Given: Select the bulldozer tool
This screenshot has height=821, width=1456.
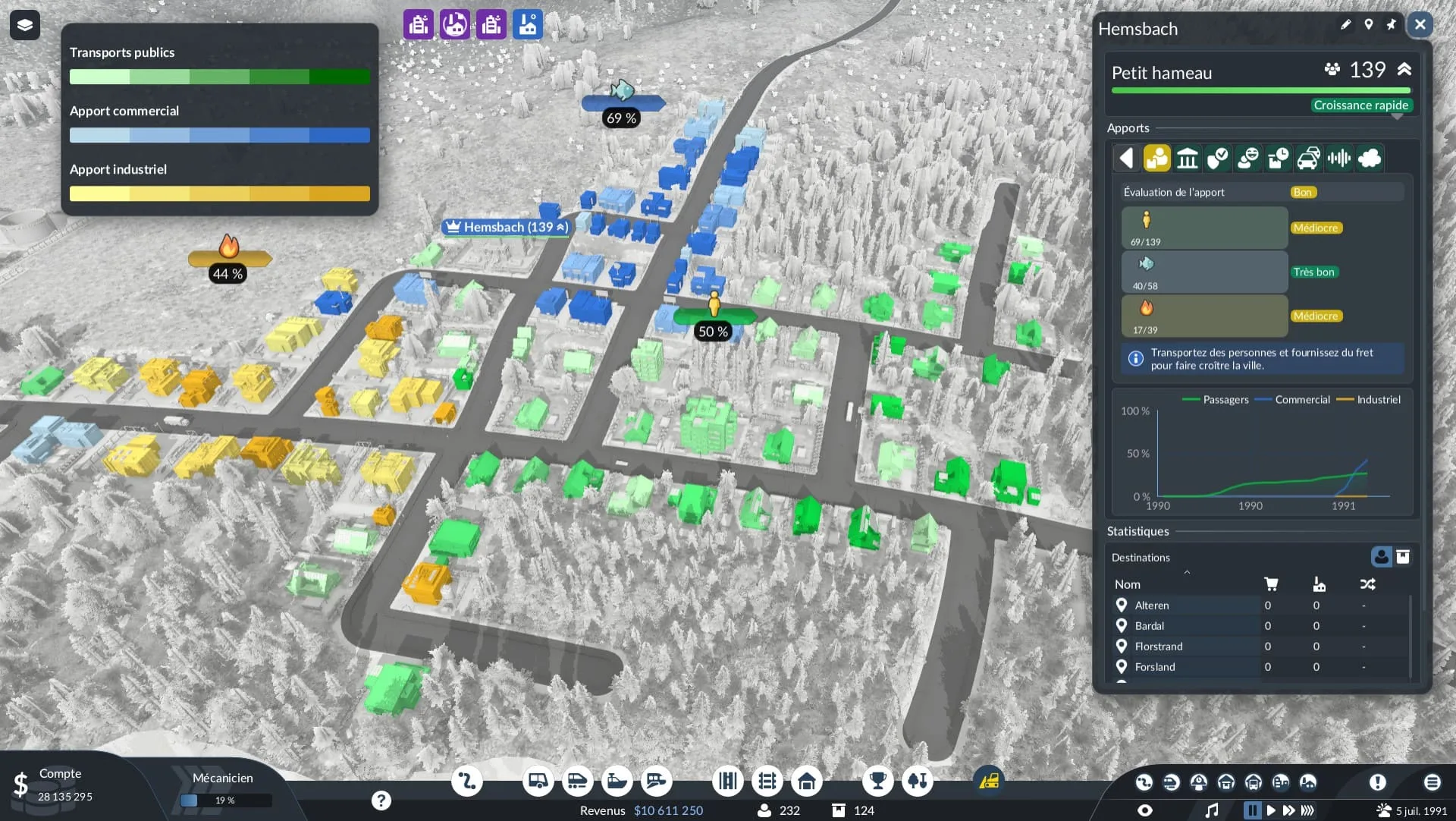Looking at the screenshot, I should tap(989, 781).
